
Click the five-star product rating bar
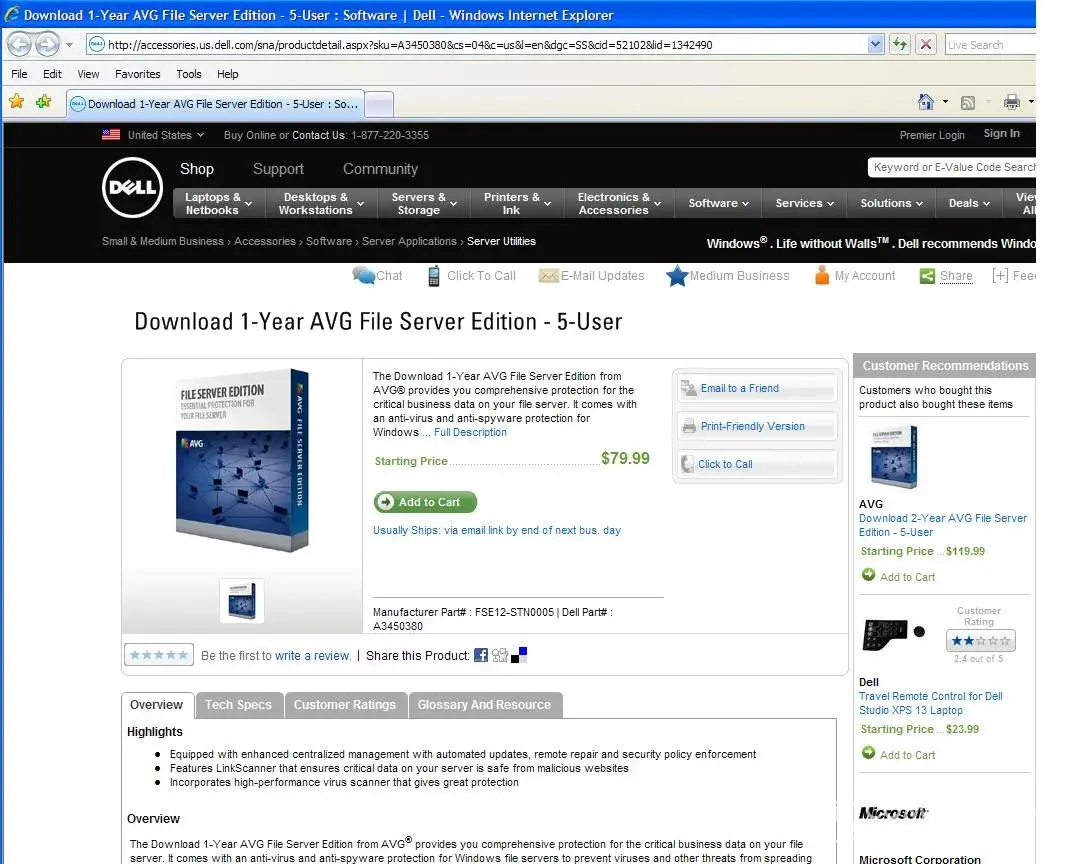pyautogui.click(x=159, y=655)
